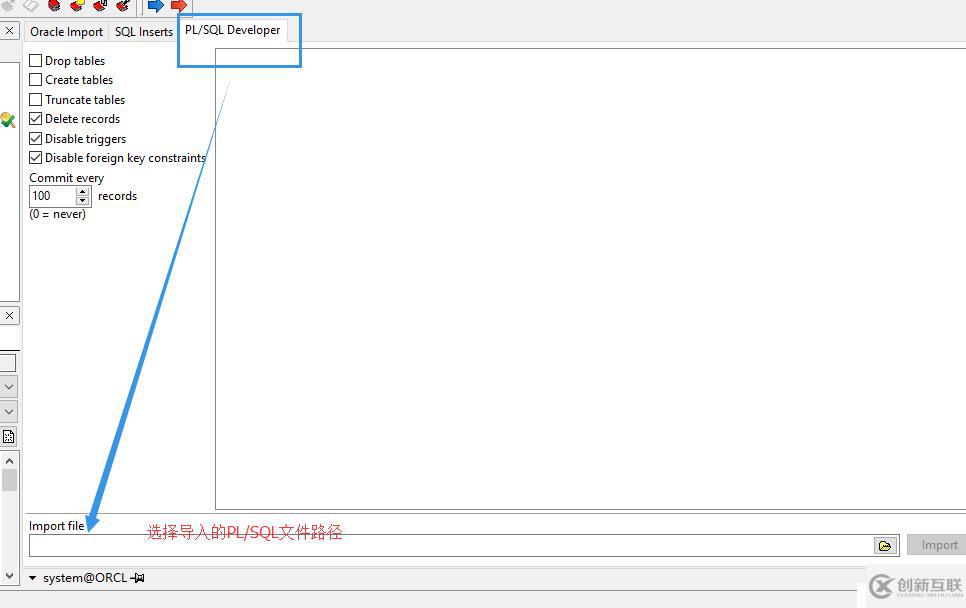Click the left panel scrollbar up arrow

[x=9, y=461]
